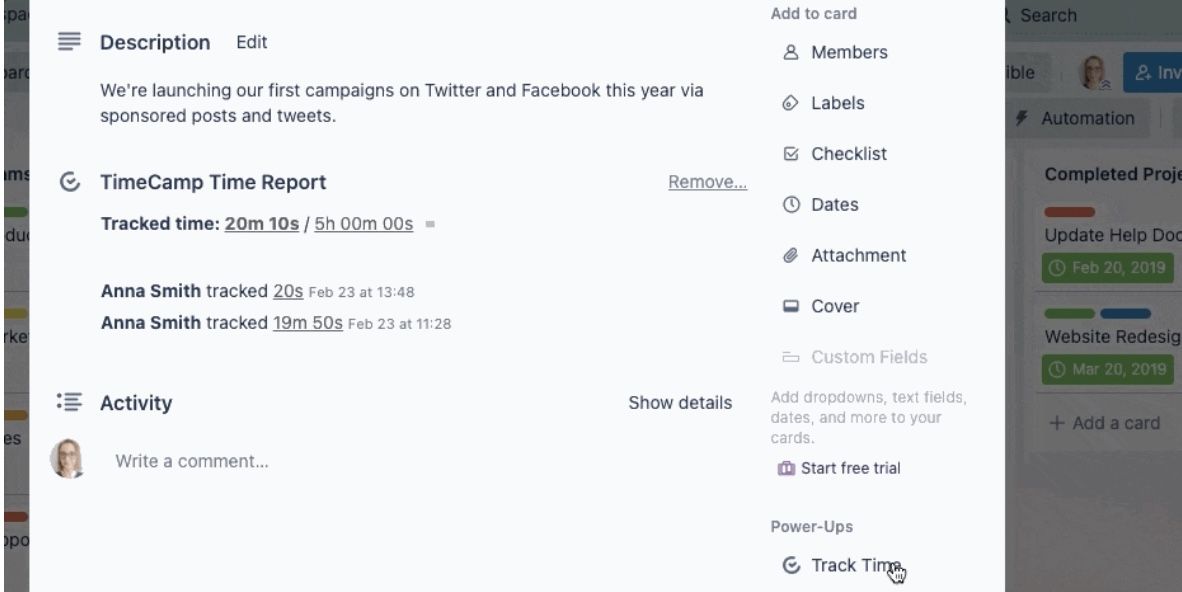Screen dimensions: 1182x592
Task: Open the Cover option
Action: tap(834, 307)
